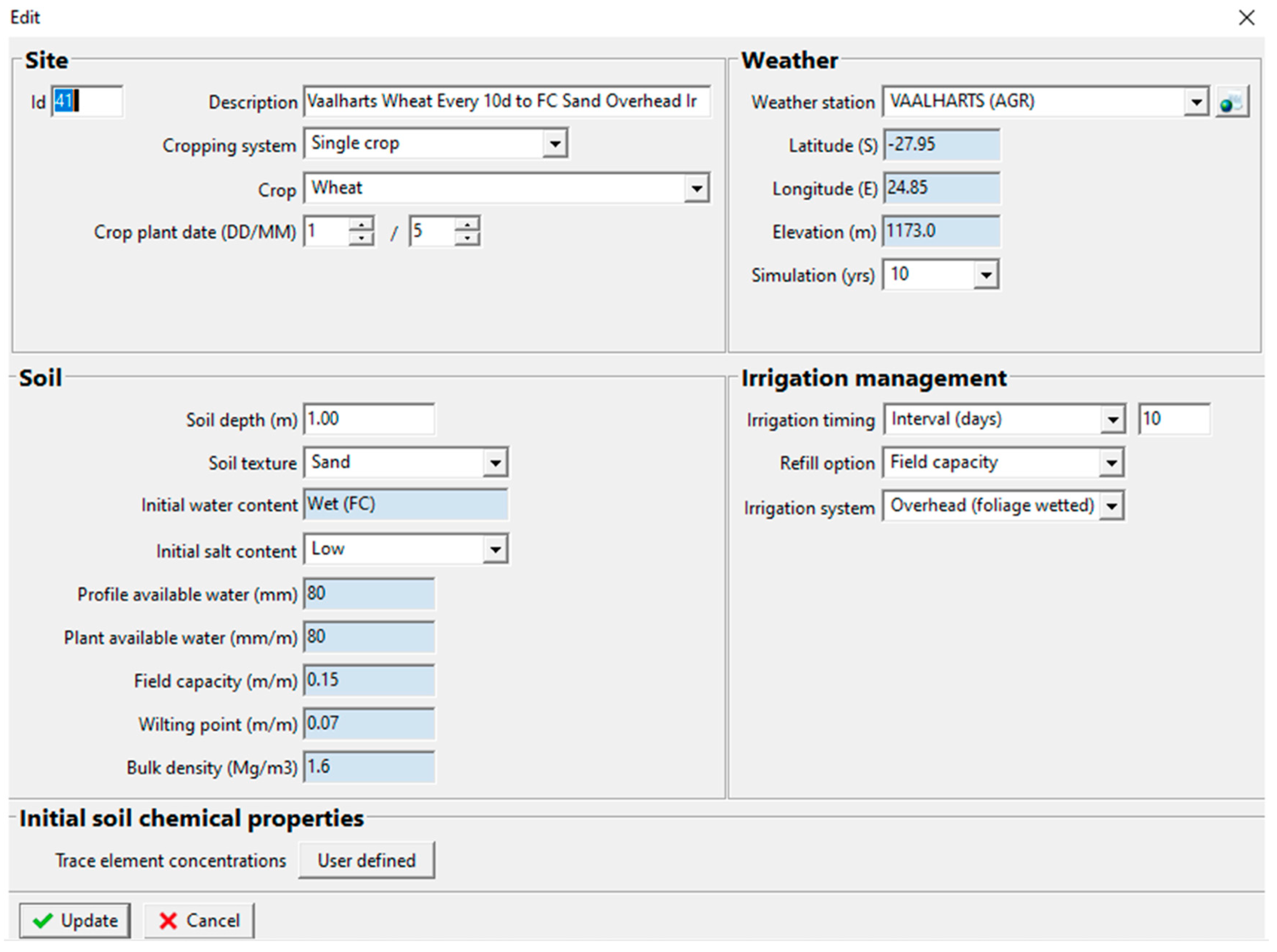Increase crop plant day spinner
This screenshot has width=1277, height=952.
[361, 224]
